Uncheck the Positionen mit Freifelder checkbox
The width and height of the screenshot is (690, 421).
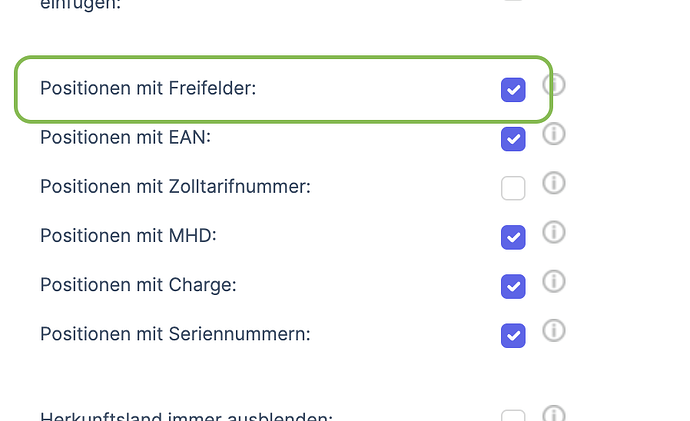513,90
